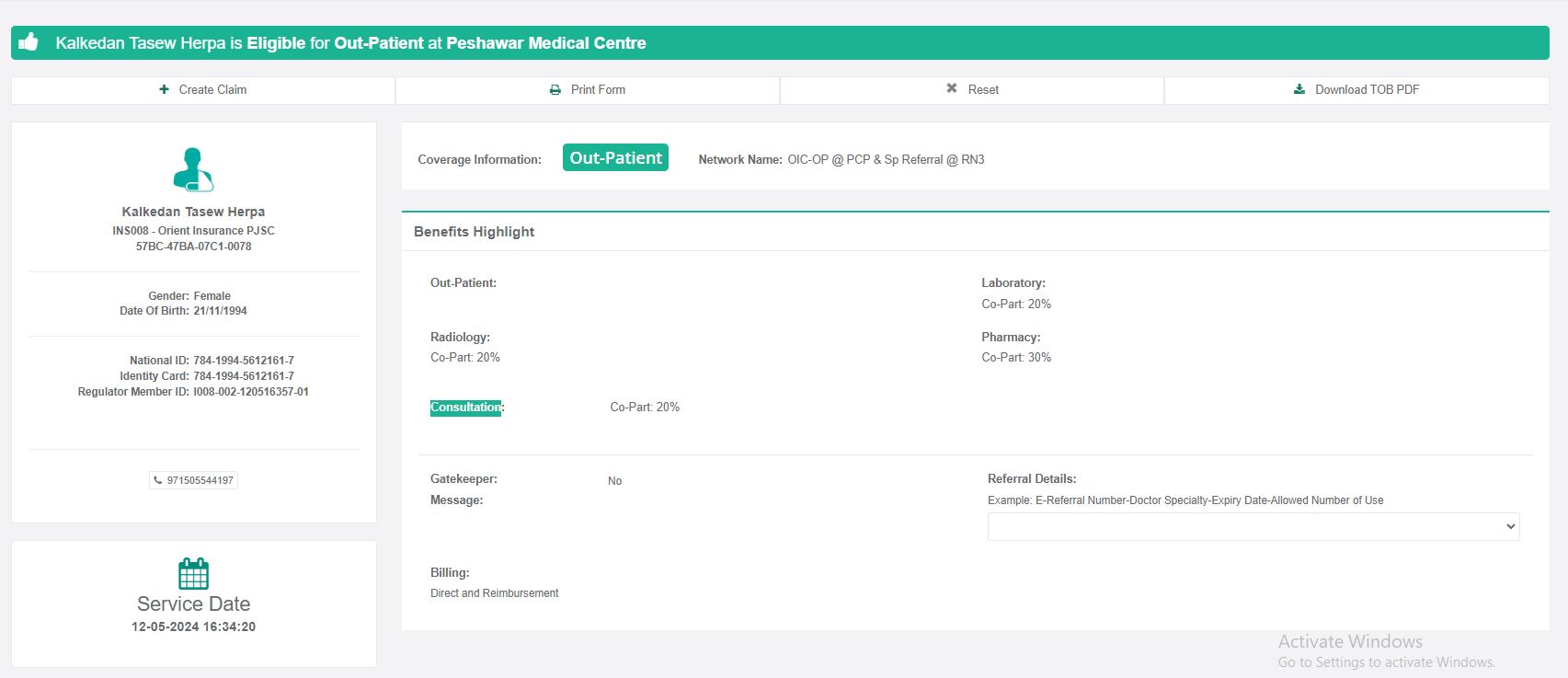Click the highlighted Consultation label
This screenshot has height=678, width=1568.
coord(465,408)
